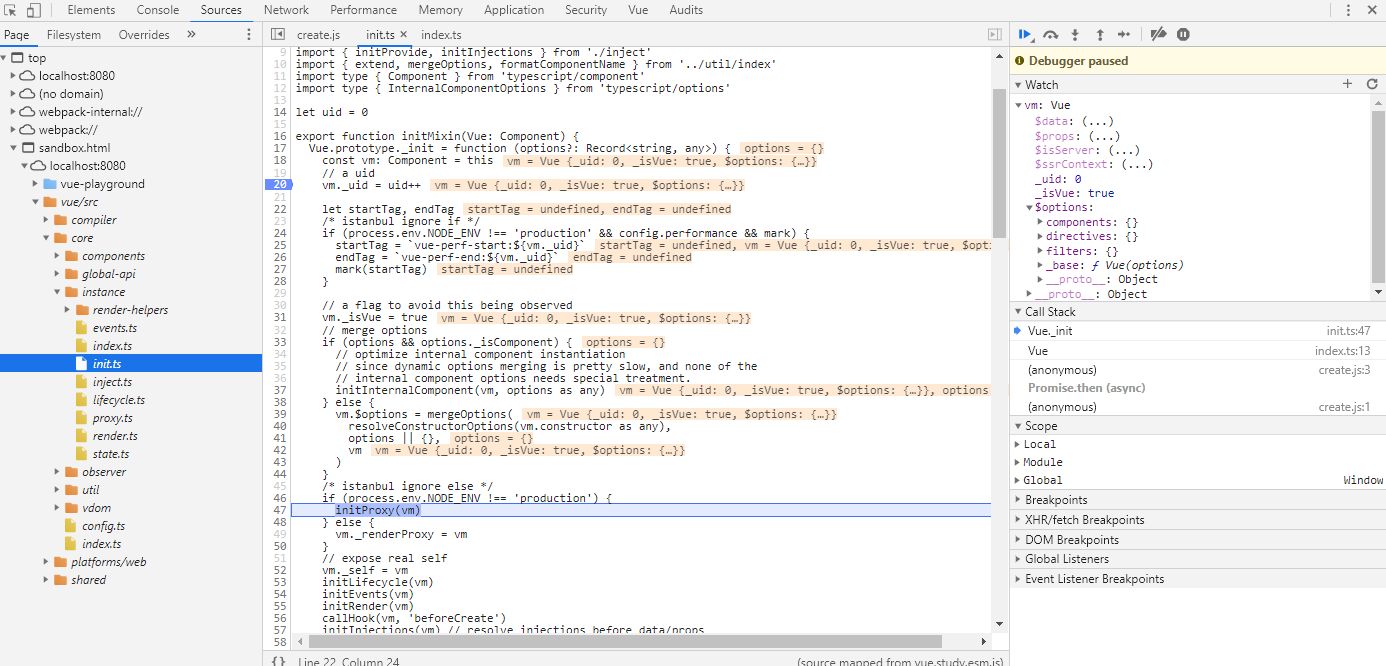This screenshot has height=666, width=1386.
Task: Hide the file navigator sidebar
Action: [x=279, y=34]
